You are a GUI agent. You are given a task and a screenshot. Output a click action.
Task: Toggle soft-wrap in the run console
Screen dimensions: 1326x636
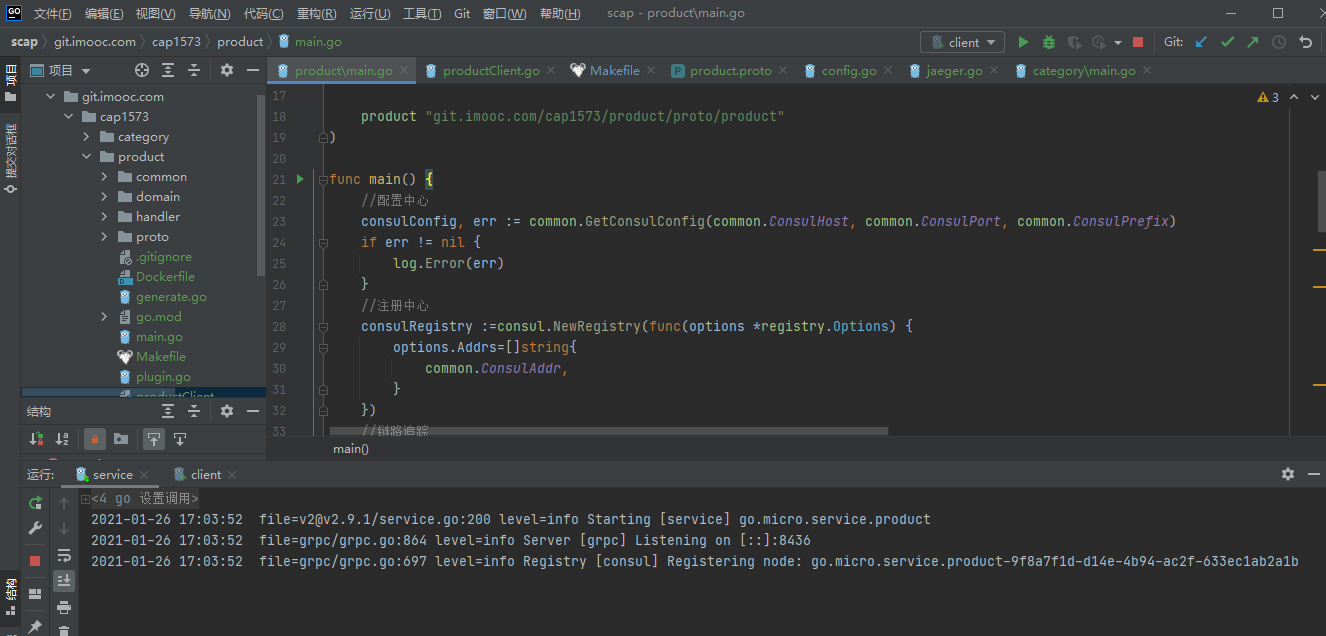[64, 555]
